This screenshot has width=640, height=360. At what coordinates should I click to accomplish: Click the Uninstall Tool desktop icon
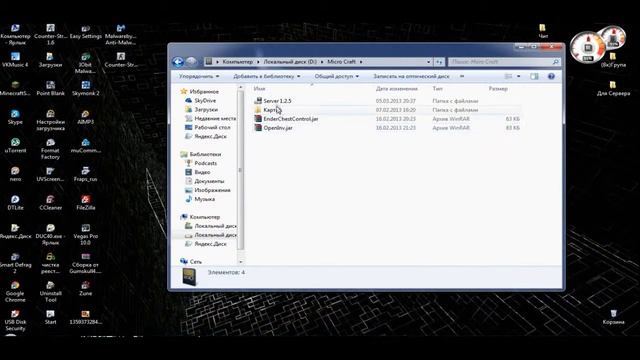[50, 292]
